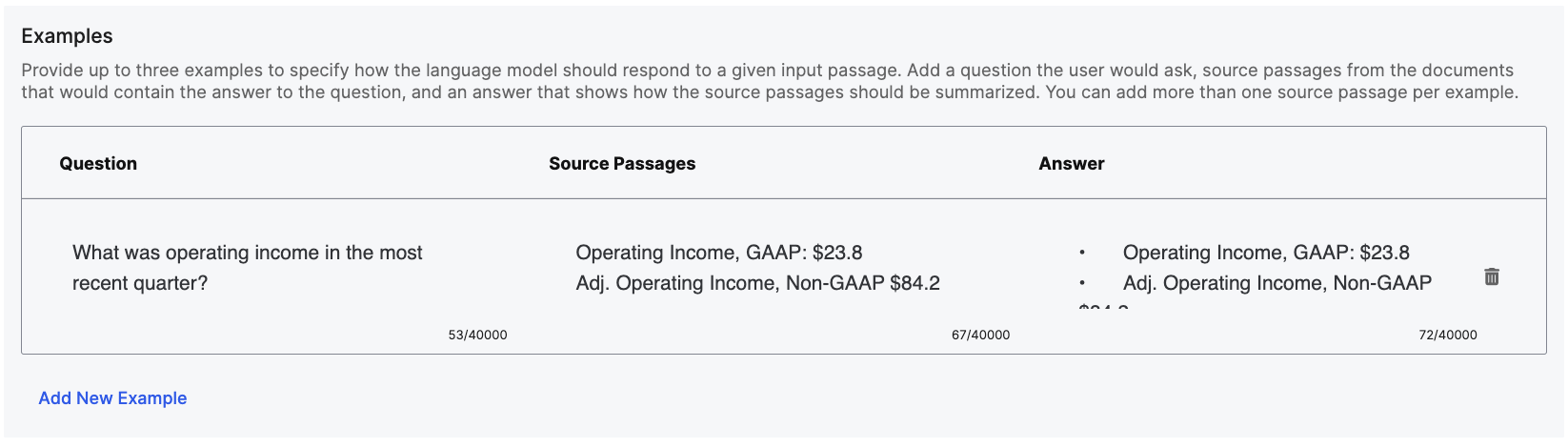The height and width of the screenshot is (448, 1568).
Task: Click the 67/40000 character counter
Action: [x=980, y=336]
